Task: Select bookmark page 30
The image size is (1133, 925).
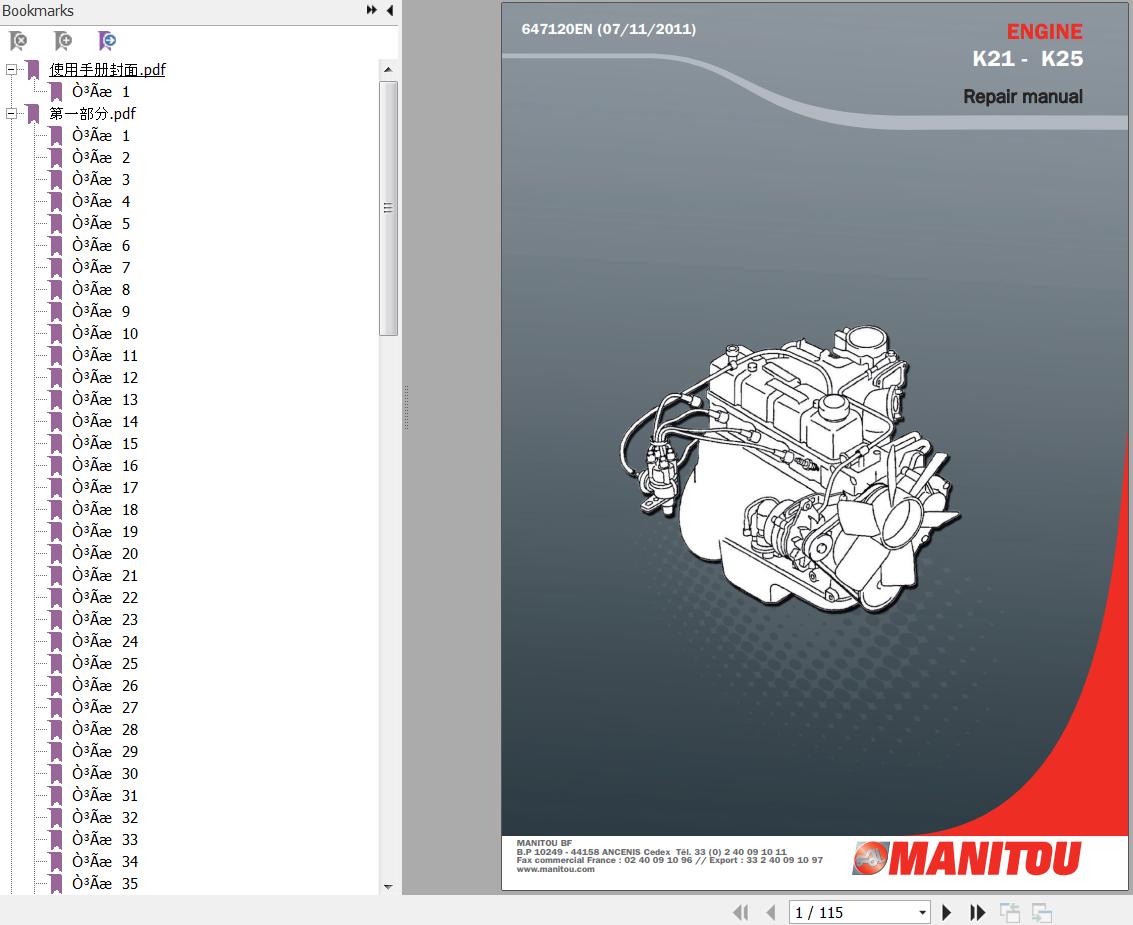Action: point(105,774)
